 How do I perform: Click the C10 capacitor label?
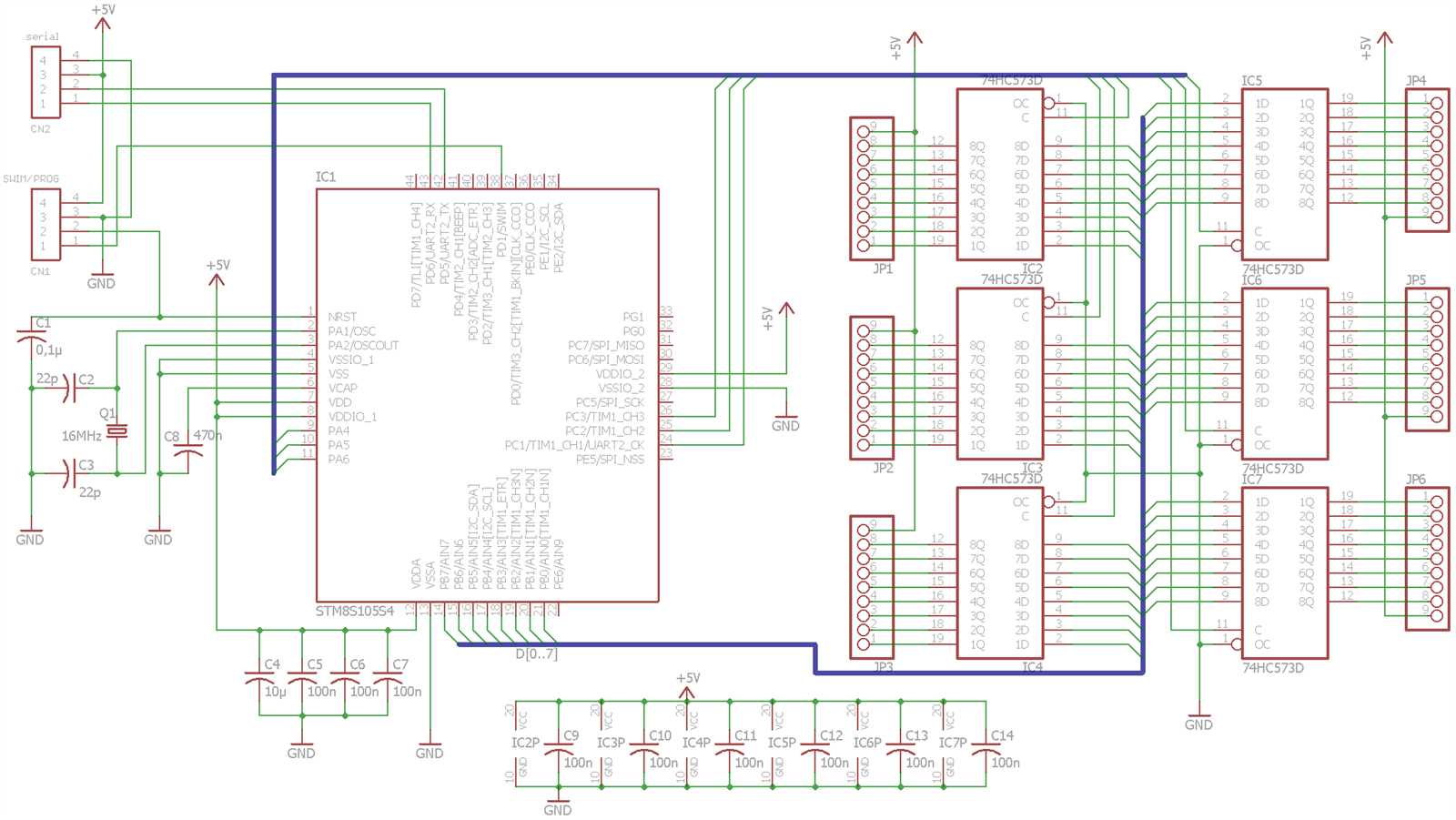point(660,735)
